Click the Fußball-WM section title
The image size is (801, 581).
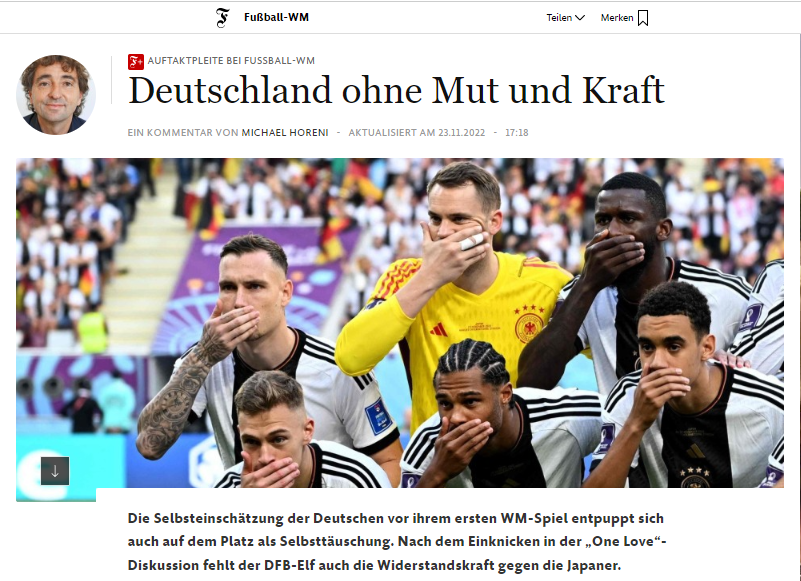276,17
